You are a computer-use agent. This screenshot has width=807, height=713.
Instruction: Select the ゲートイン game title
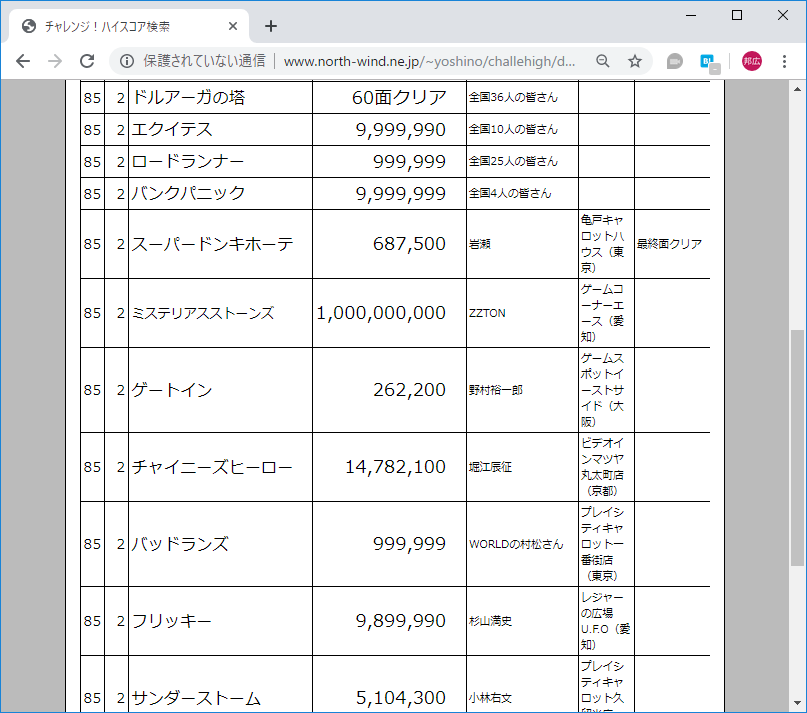coord(172,390)
